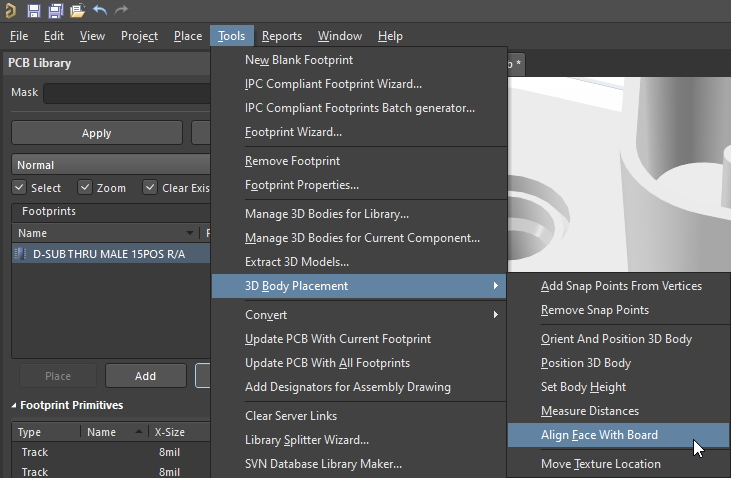
Task: Click the Undo arrow icon
Action: point(100,10)
